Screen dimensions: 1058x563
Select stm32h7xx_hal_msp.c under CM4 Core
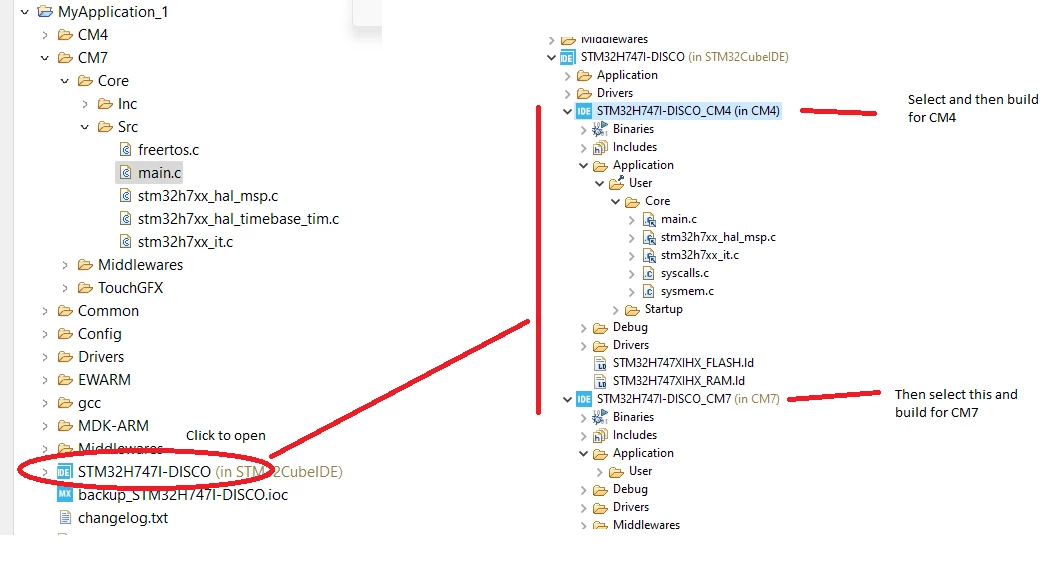point(718,237)
